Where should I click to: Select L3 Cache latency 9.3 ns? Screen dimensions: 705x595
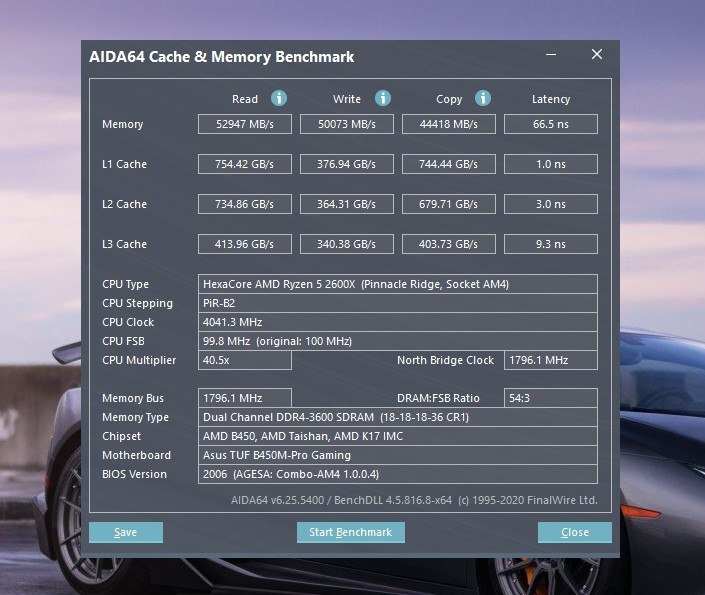pyautogui.click(x=551, y=244)
